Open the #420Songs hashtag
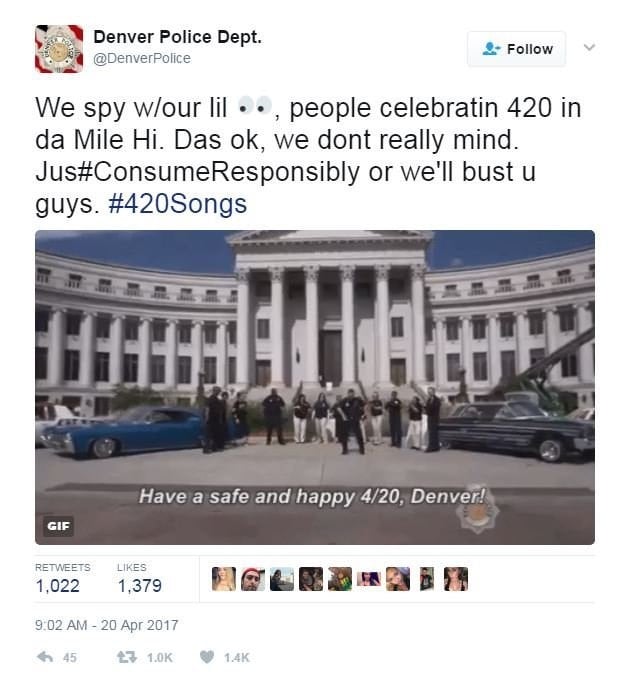This screenshot has width=631, height=679. [x=178, y=204]
